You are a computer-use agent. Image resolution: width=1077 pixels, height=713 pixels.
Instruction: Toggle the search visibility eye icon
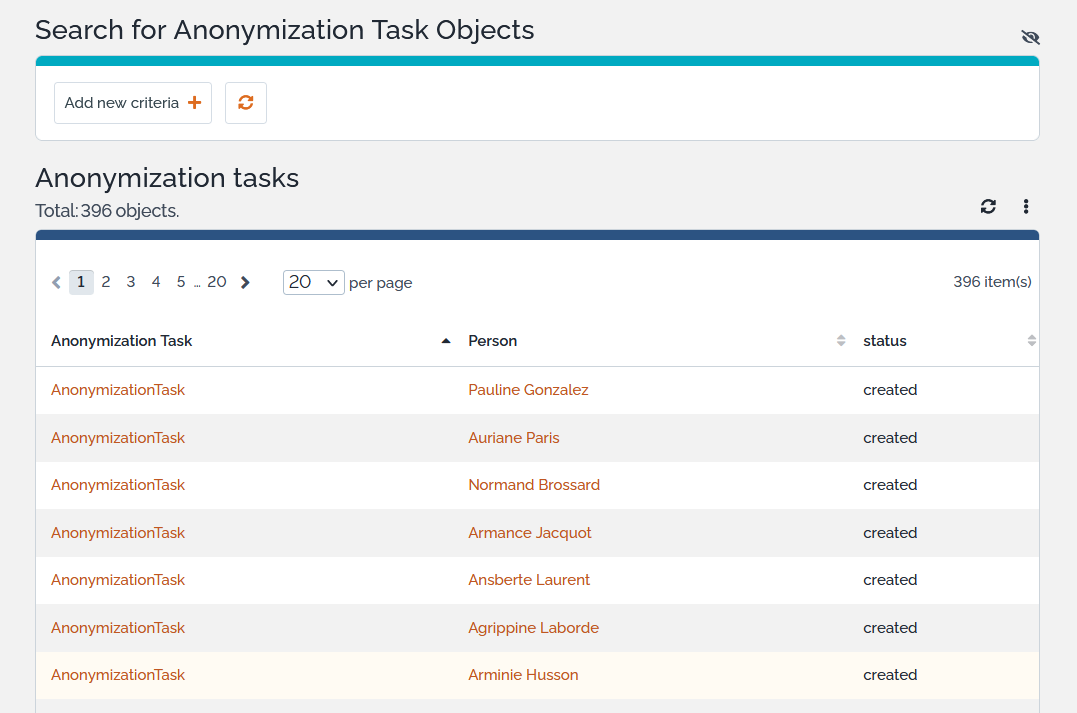[1030, 37]
